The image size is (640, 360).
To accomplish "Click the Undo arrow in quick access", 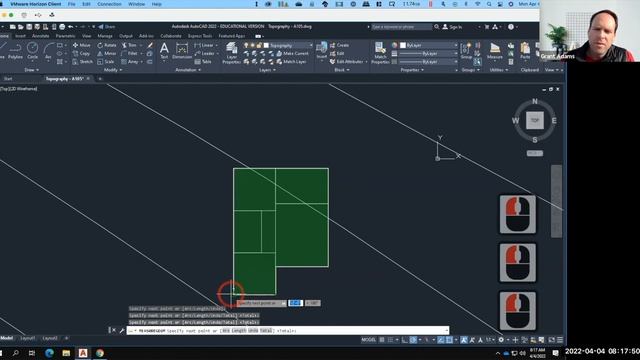I will (71, 27).
